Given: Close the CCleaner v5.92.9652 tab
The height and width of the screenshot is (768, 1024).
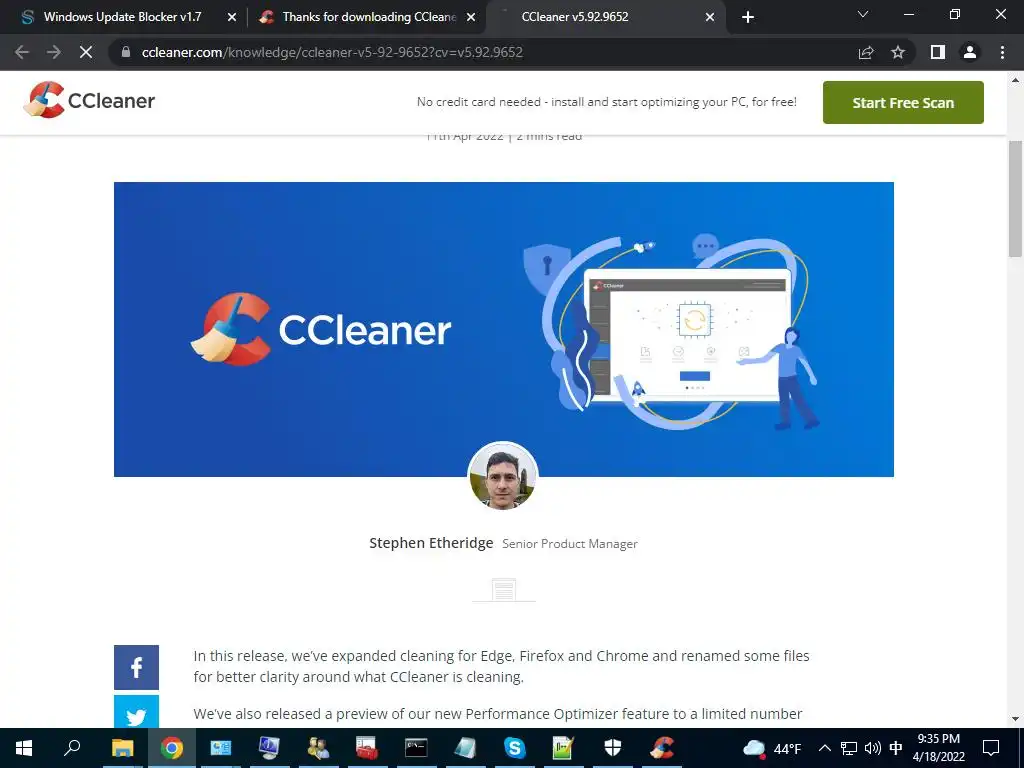Looking at the screenshot, I should coord(710,18).
